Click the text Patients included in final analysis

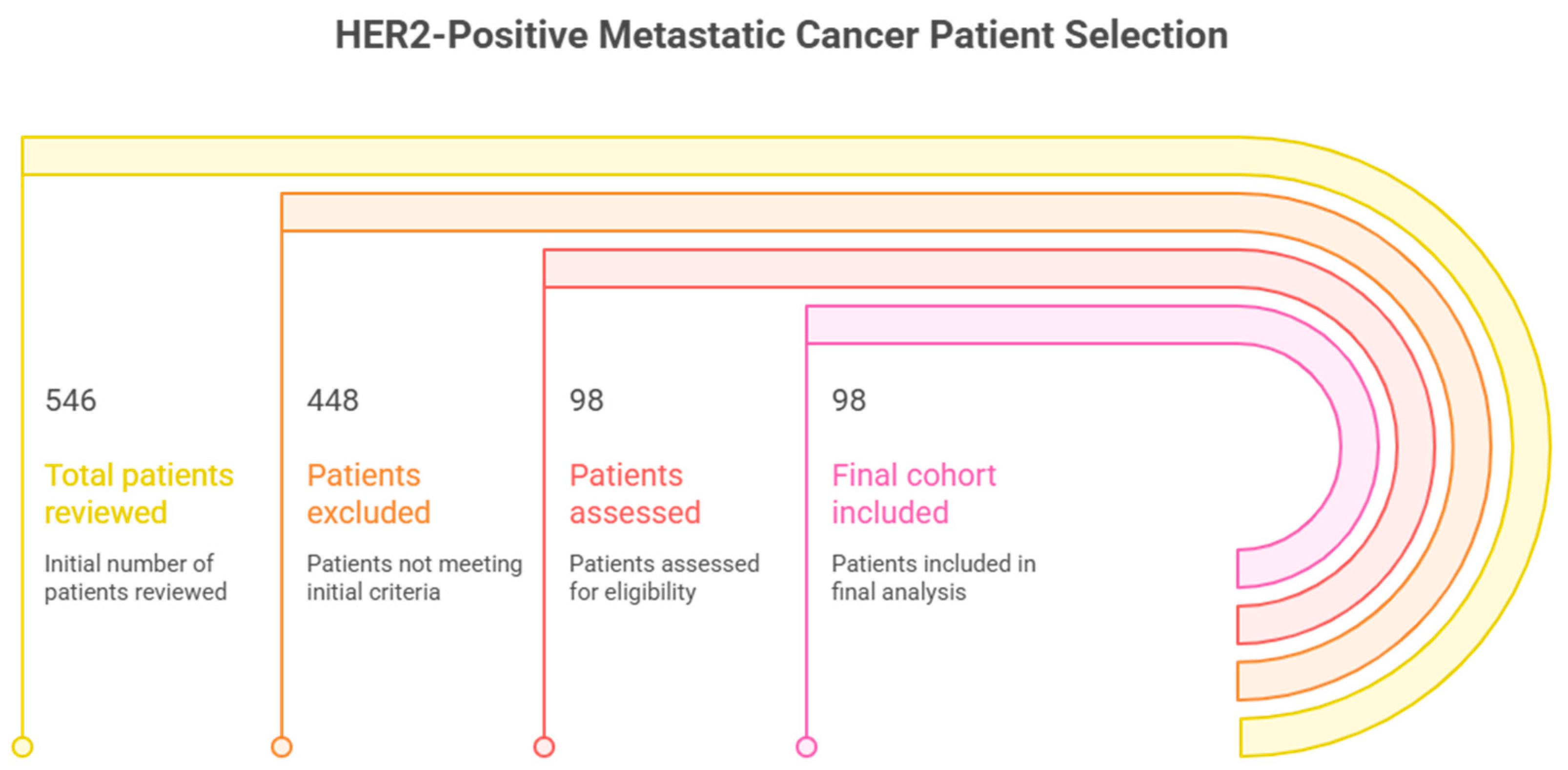(x=934, y=578)
